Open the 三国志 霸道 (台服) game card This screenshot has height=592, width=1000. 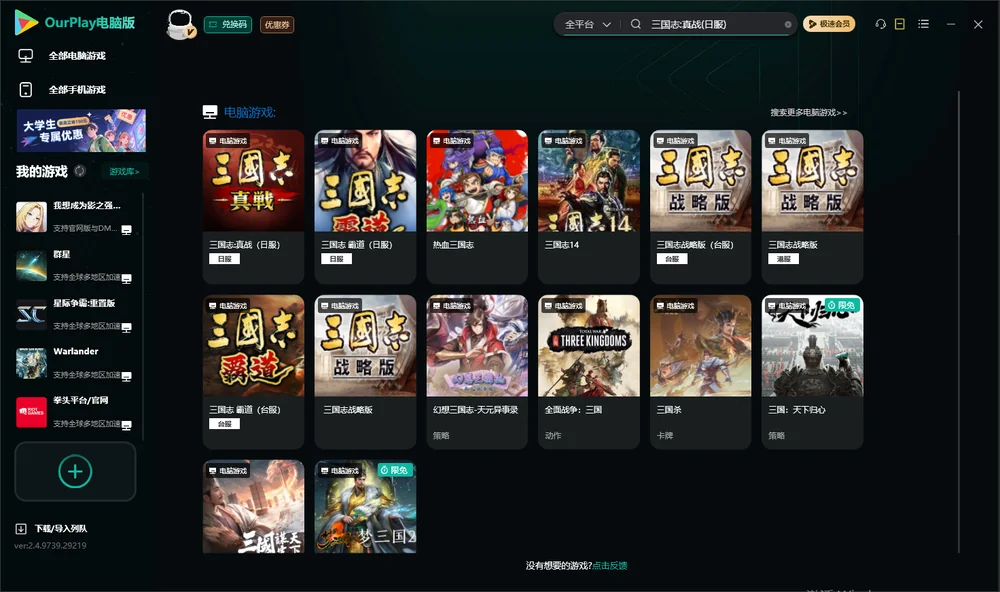[253, 372]
